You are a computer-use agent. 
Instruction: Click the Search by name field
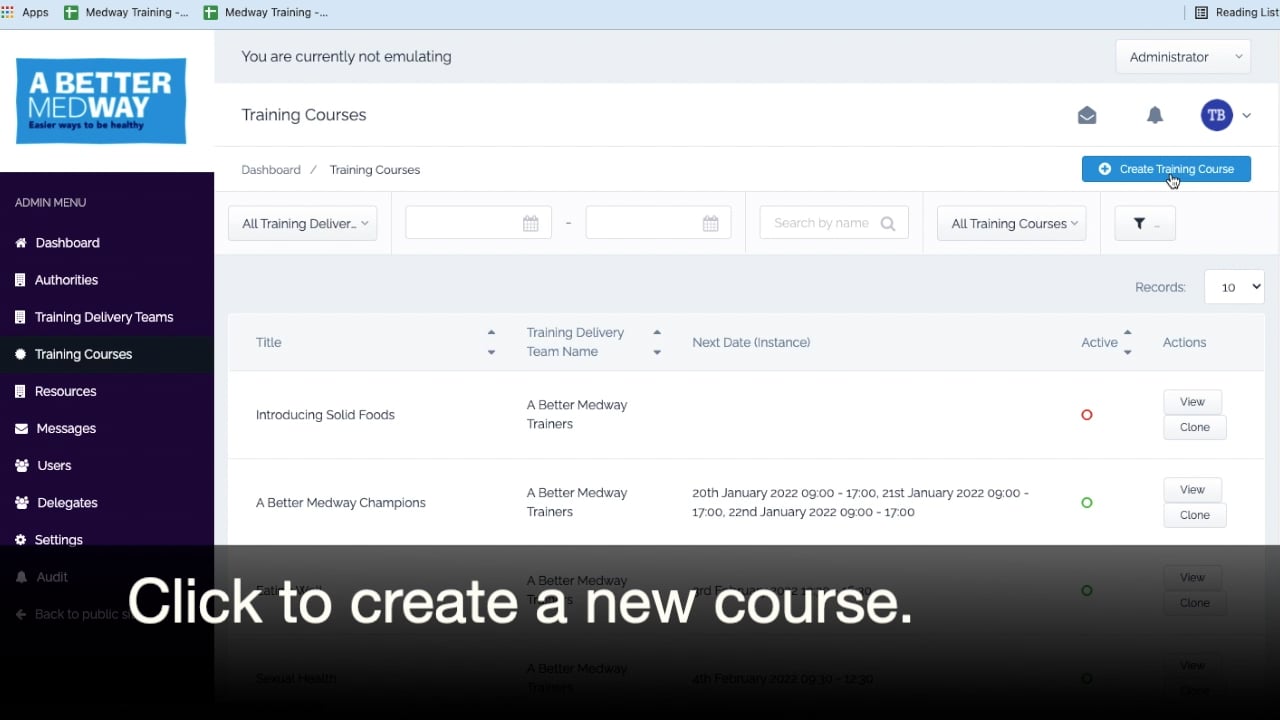(834, 223)
